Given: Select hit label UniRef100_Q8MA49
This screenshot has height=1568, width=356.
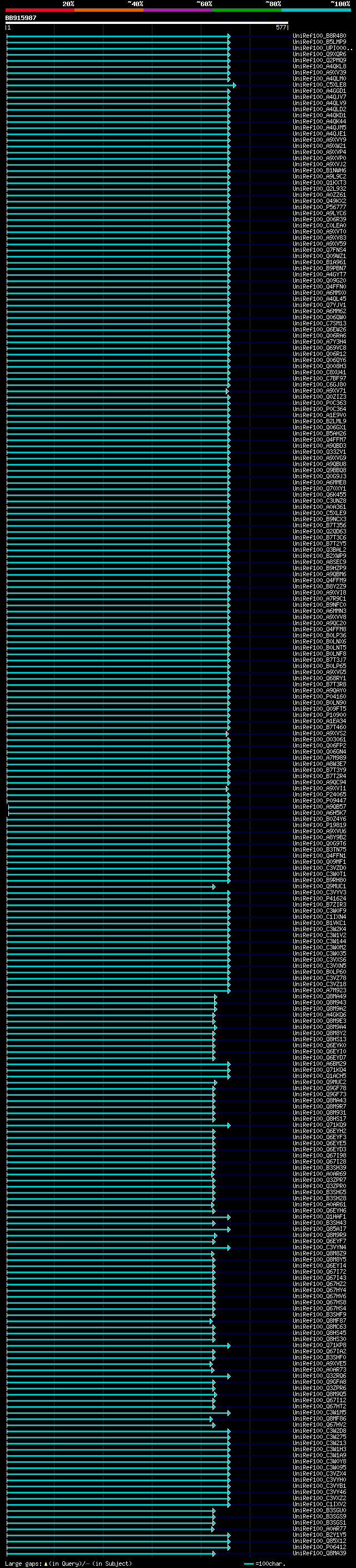Looking at the screenshot, I should tap(319, 996).
